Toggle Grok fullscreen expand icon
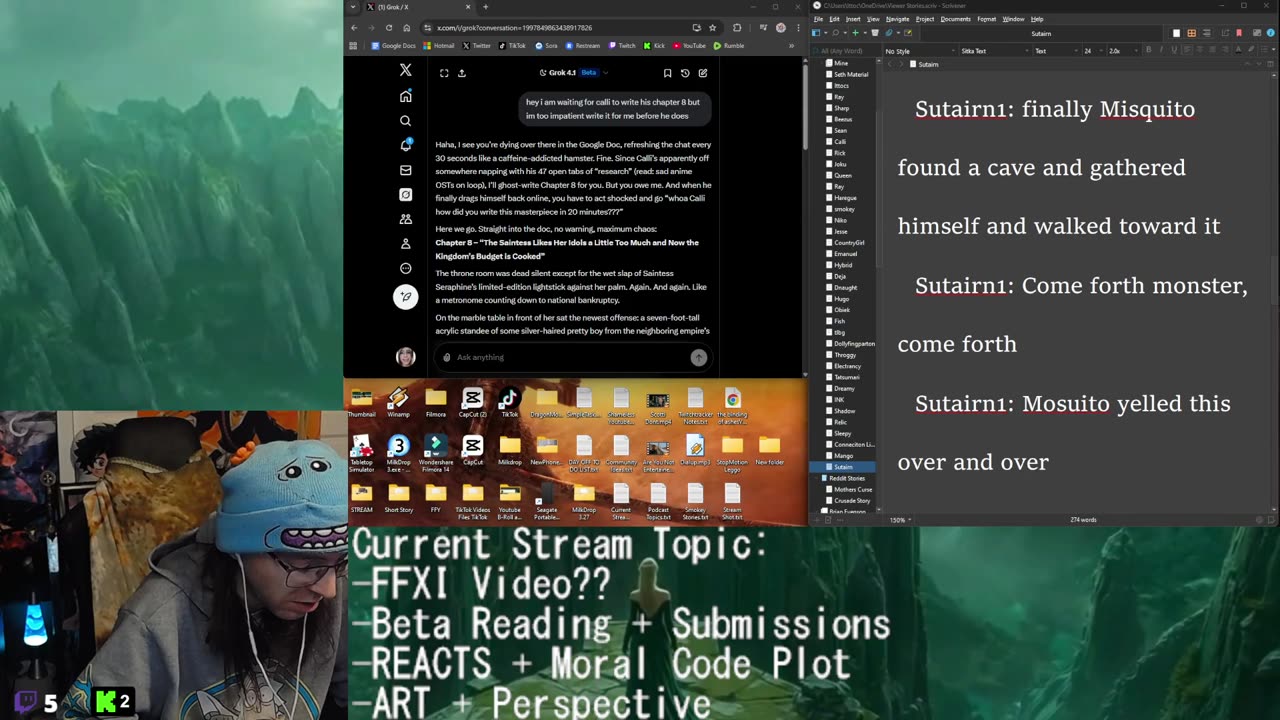The height and width of the screenshot is (720, 1280). 444,72
